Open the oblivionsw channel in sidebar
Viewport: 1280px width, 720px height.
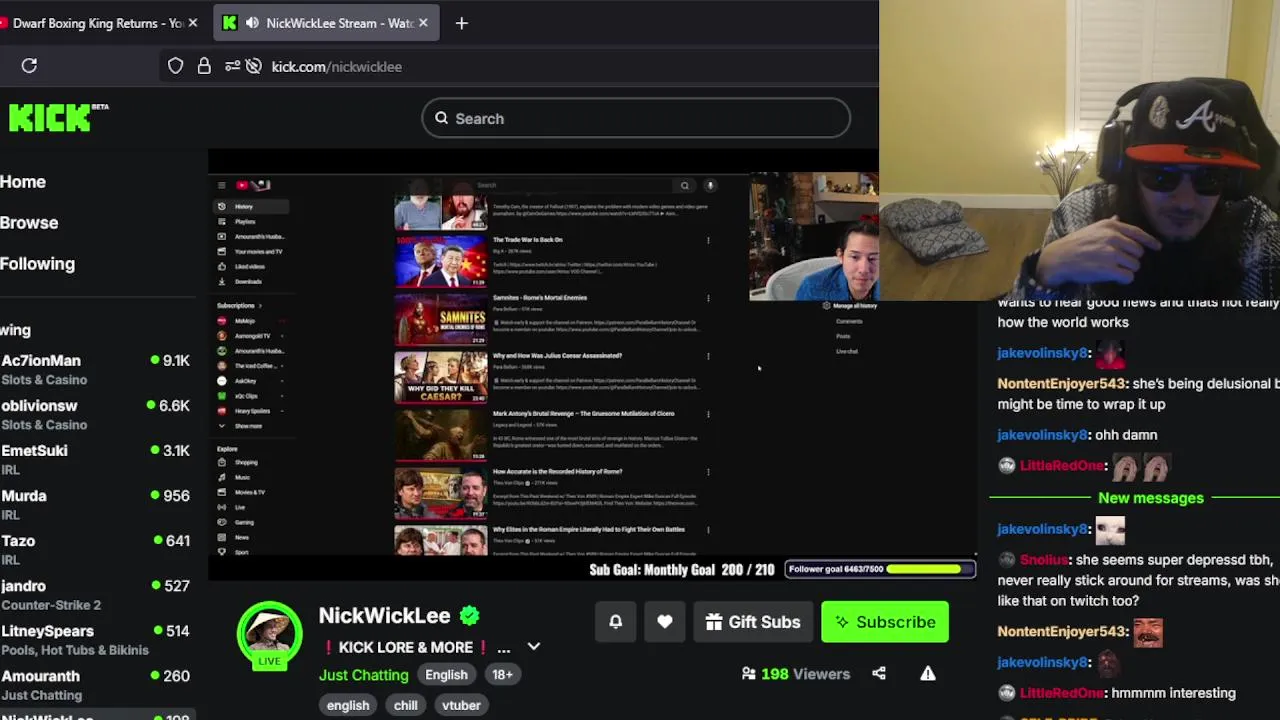point(97,414)
